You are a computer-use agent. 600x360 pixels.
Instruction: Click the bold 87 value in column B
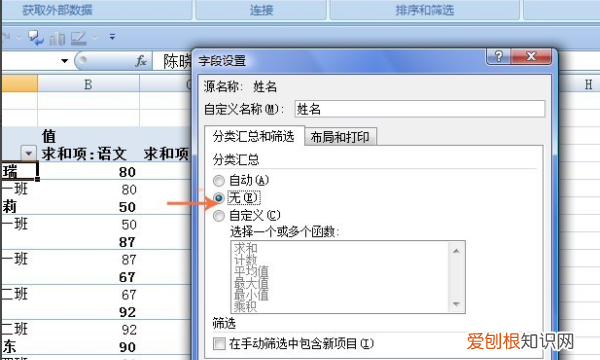(127, 242)
